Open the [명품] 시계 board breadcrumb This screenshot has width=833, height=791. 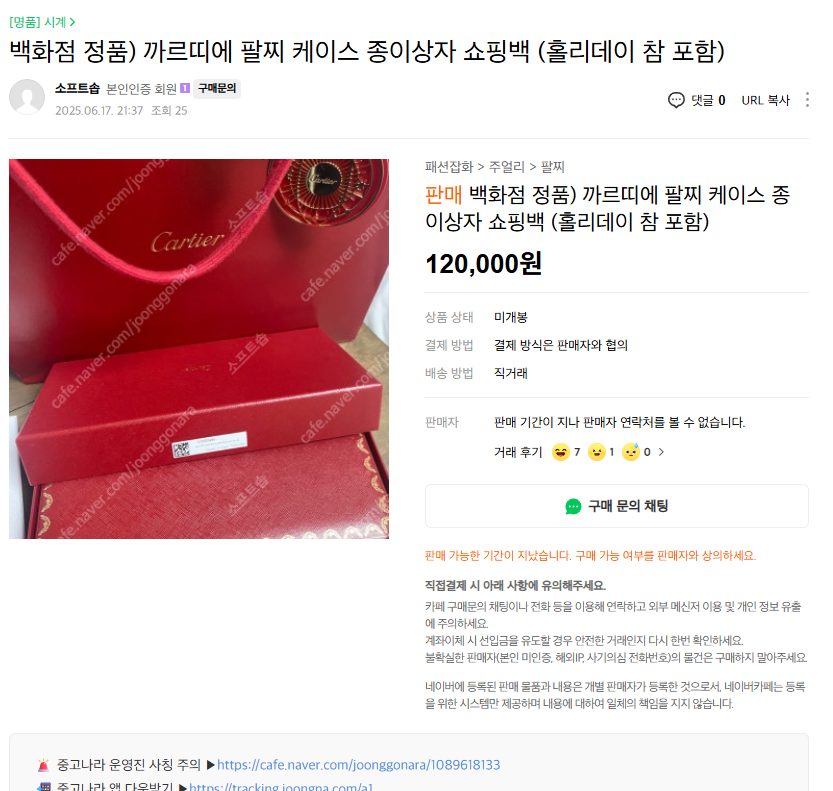click(42, 22)
